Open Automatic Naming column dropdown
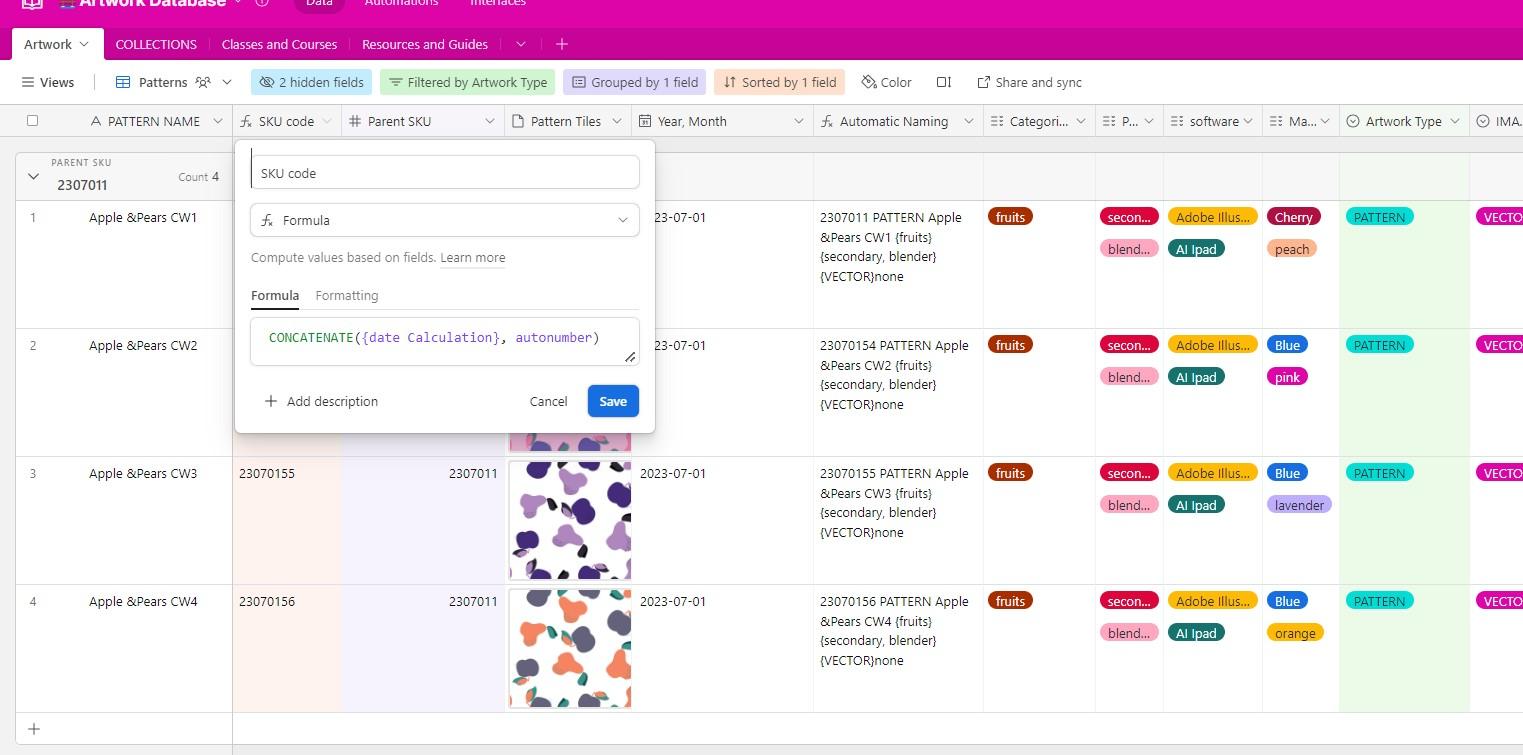Screen dimensions: 1523x755 click(x=969, y=121)
